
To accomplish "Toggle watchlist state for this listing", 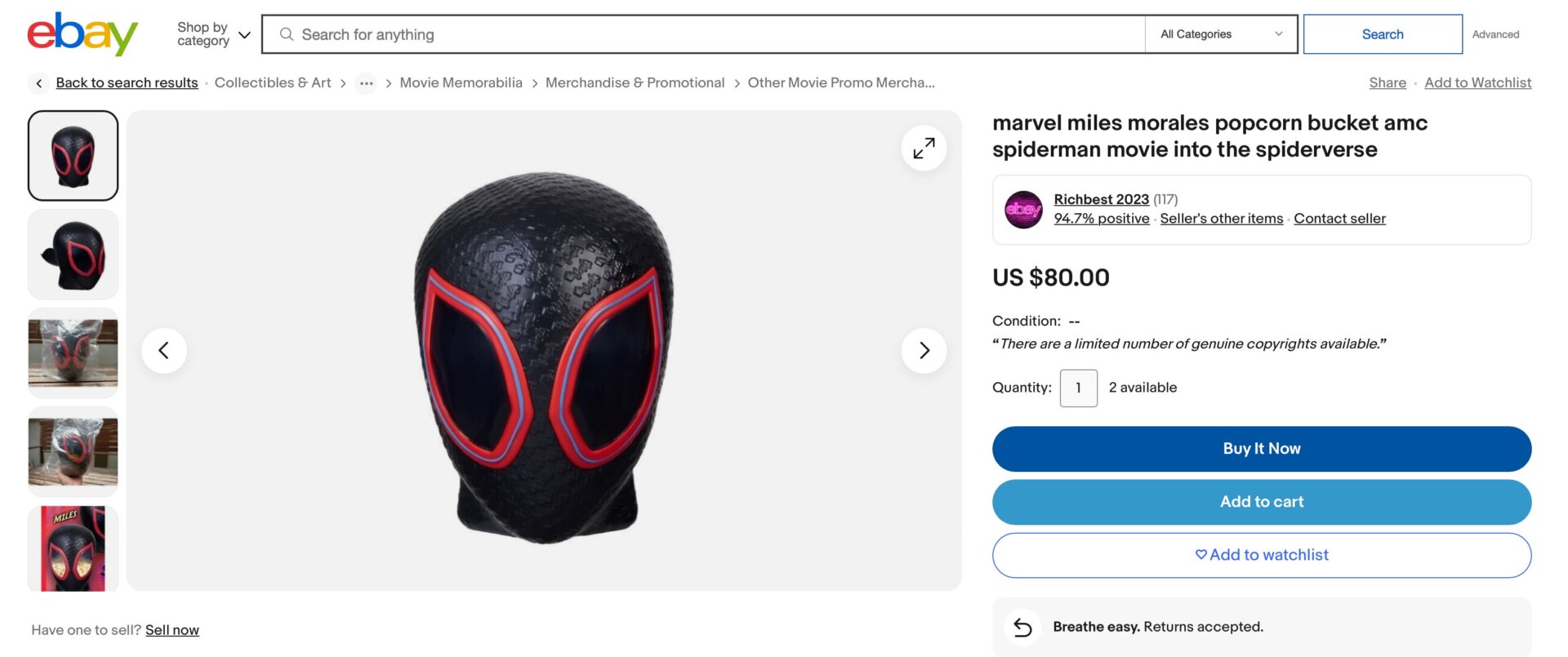I will click(1261, 554).
